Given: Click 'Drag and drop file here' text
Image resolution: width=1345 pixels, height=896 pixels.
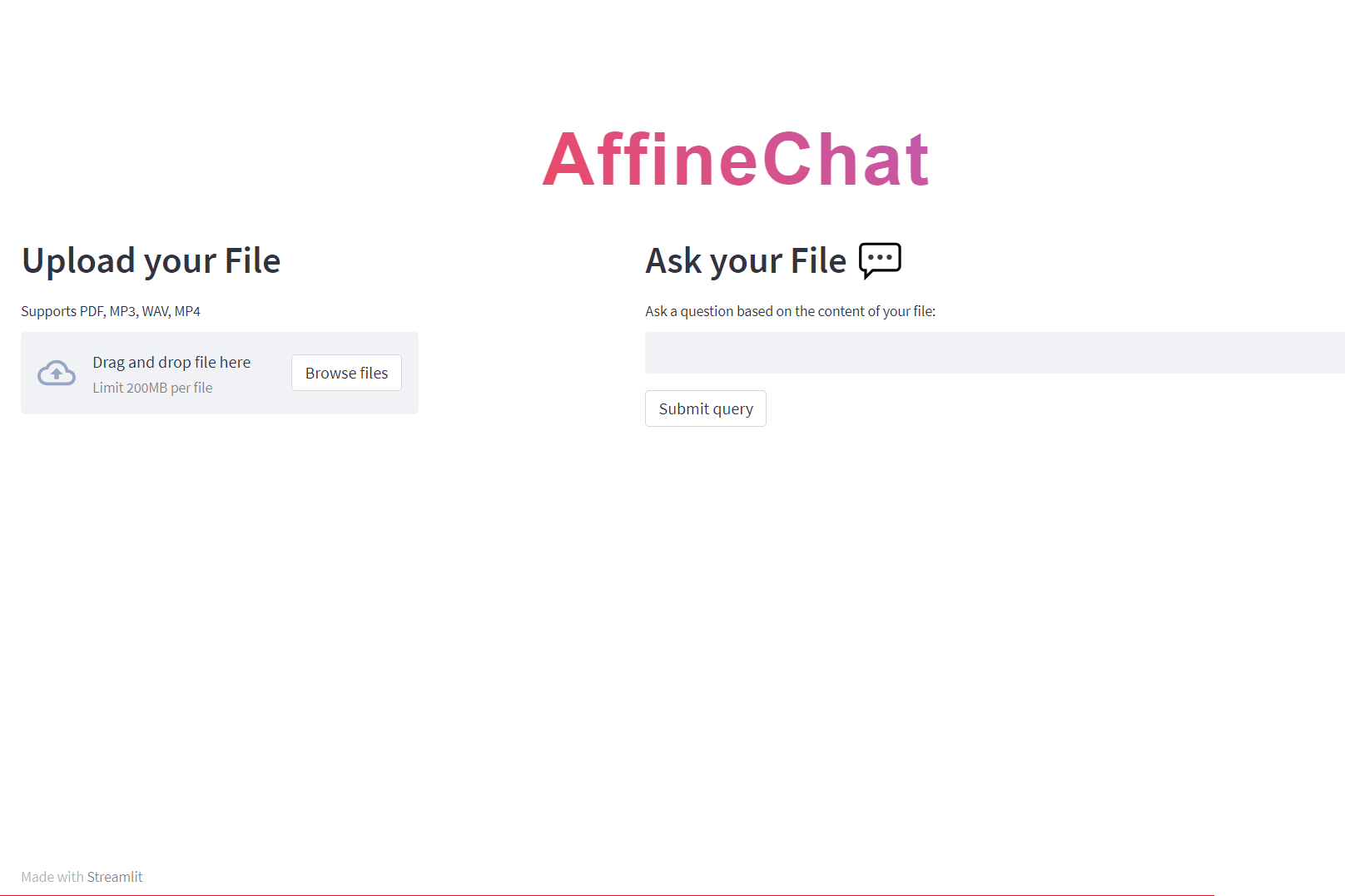Looking at the screenshot, I should [x=171, y=362].
